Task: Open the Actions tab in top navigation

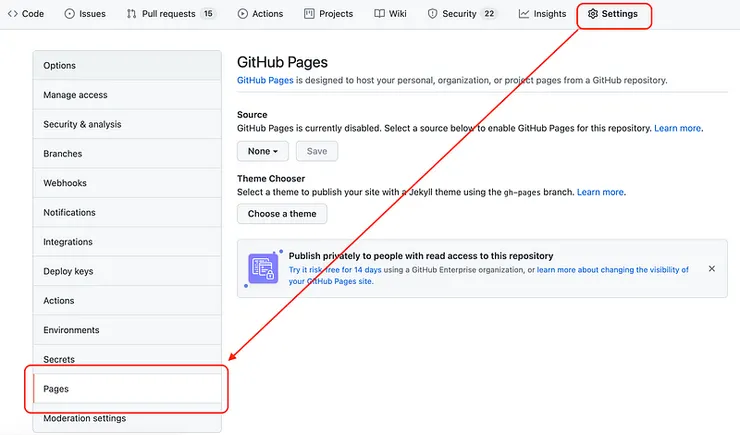Action: tap(260, 14)
